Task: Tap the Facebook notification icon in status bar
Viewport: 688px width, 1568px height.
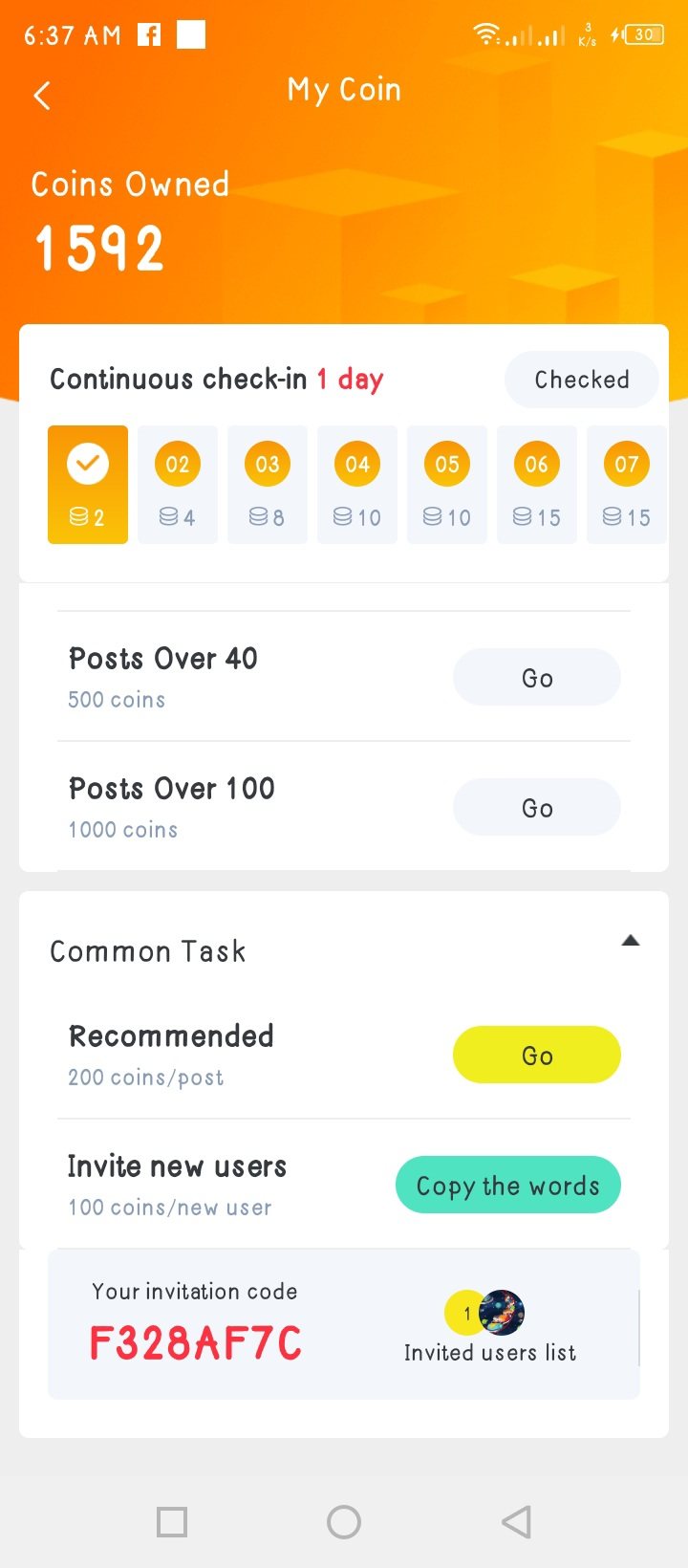Action: (x=149, y=35)
